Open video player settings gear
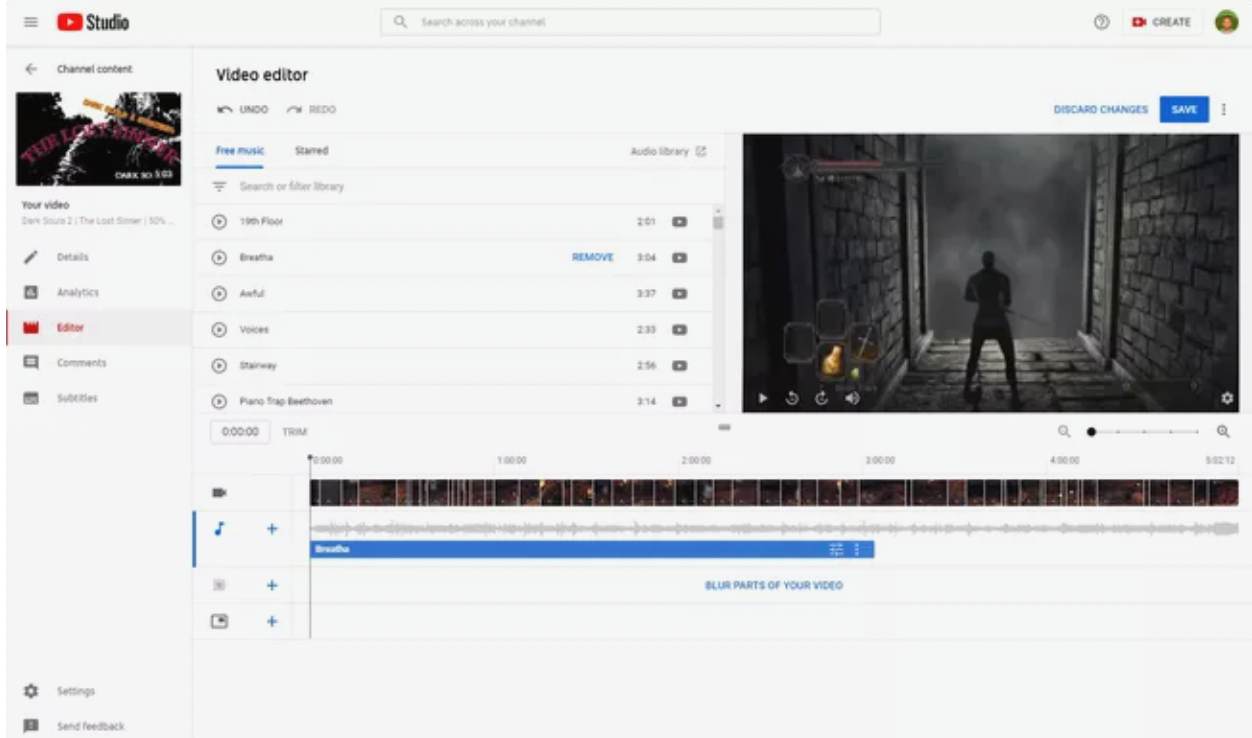The image size is (1252, 738). [1227, 398]
